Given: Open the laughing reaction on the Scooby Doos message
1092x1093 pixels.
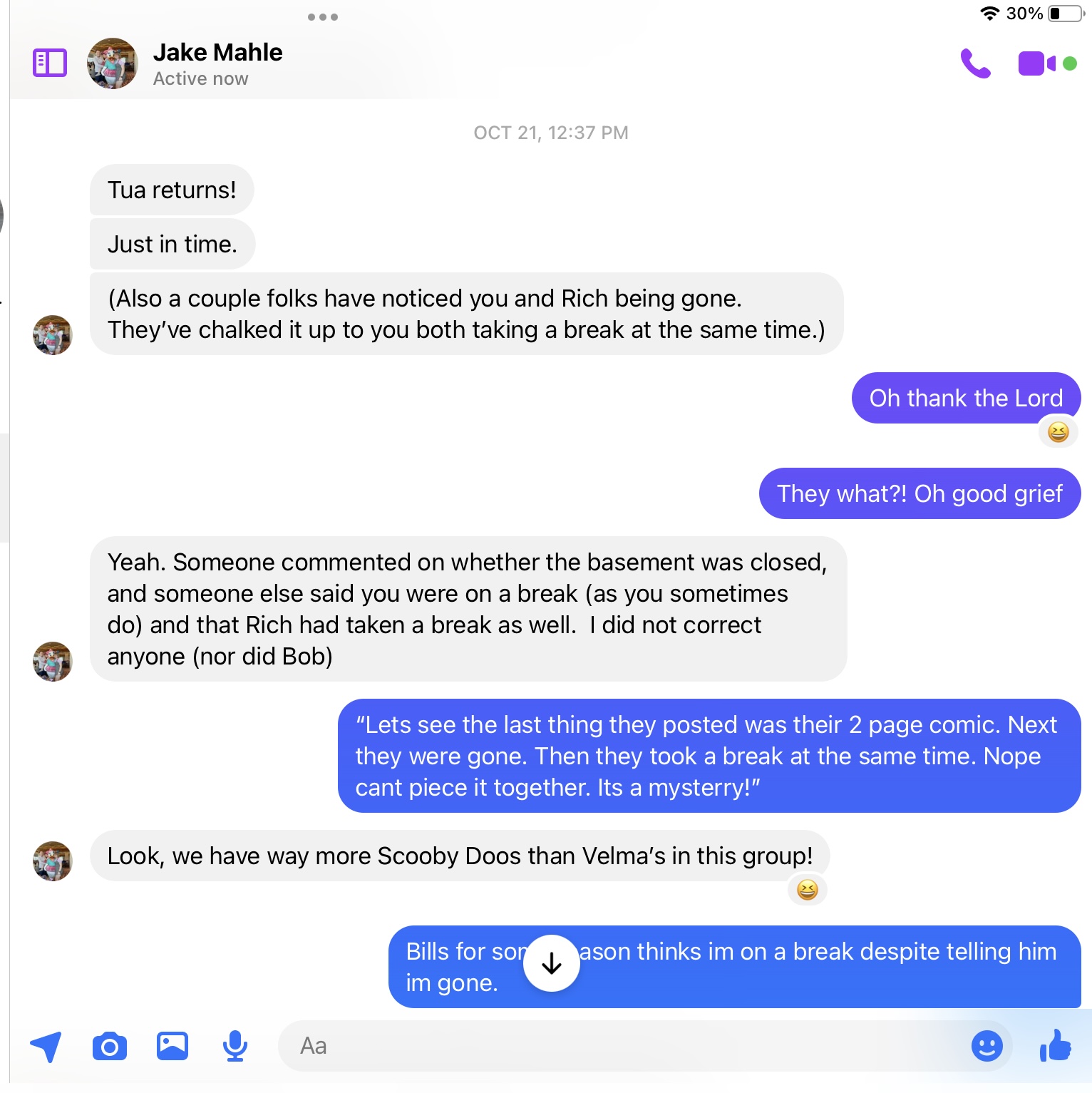Looking at the screenshot, I should pyautogui.click(x=808, y=890).
